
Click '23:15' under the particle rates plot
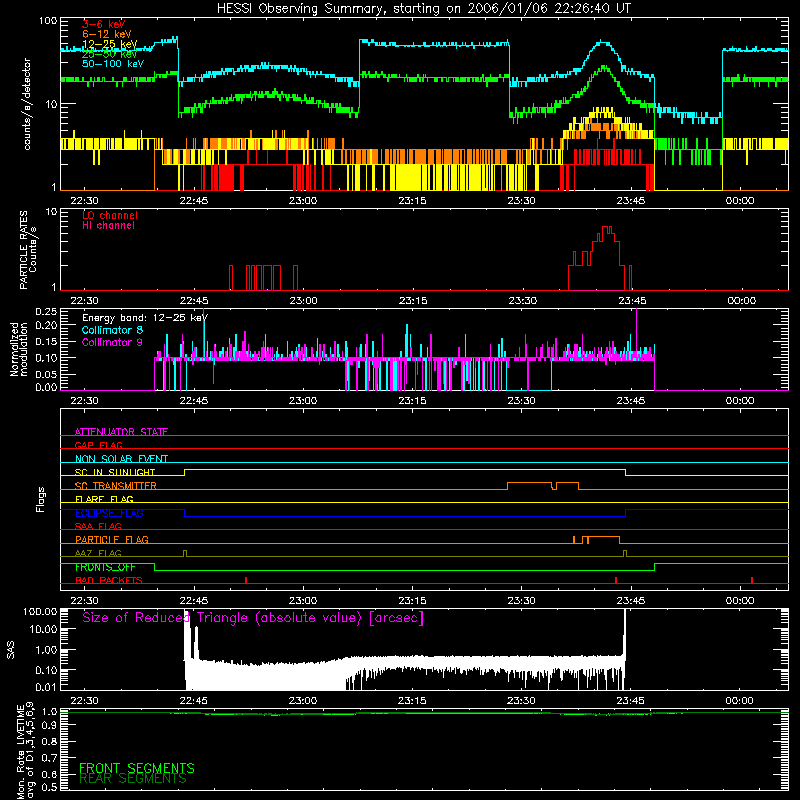(413, 301)
